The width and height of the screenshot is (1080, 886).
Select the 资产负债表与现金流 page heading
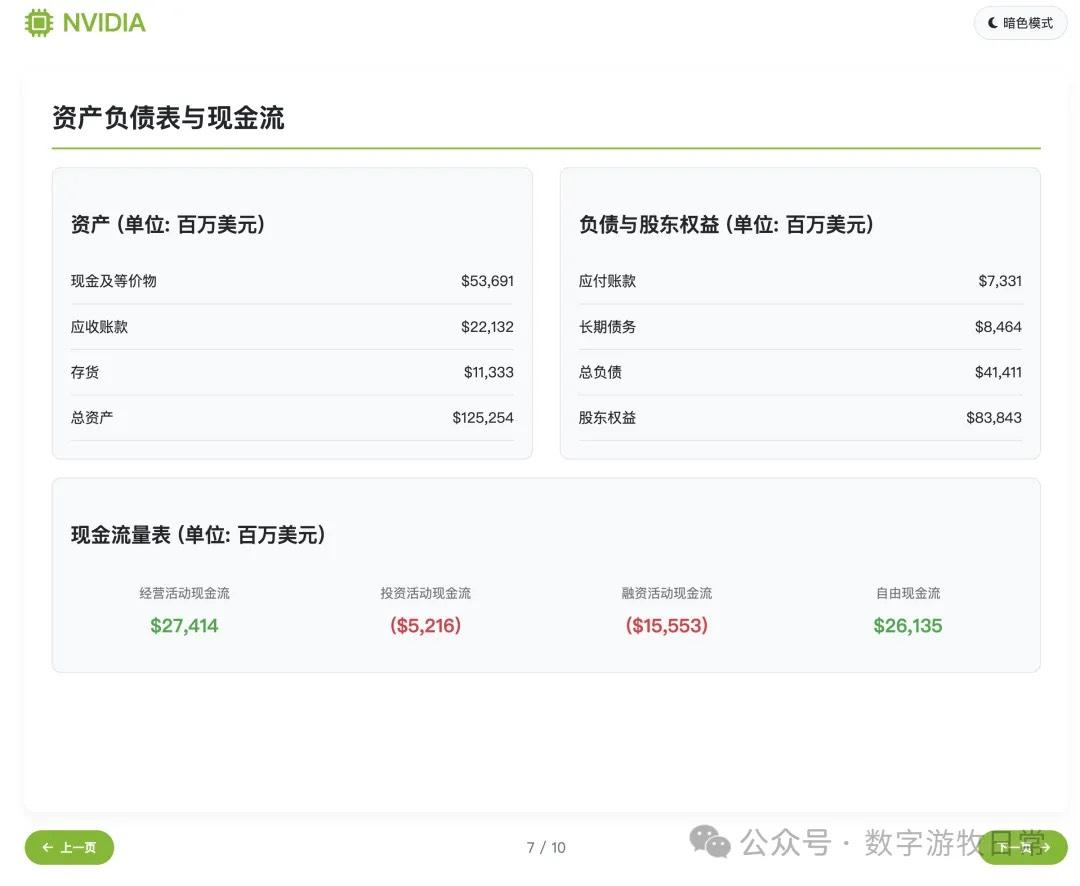point(168,117)
